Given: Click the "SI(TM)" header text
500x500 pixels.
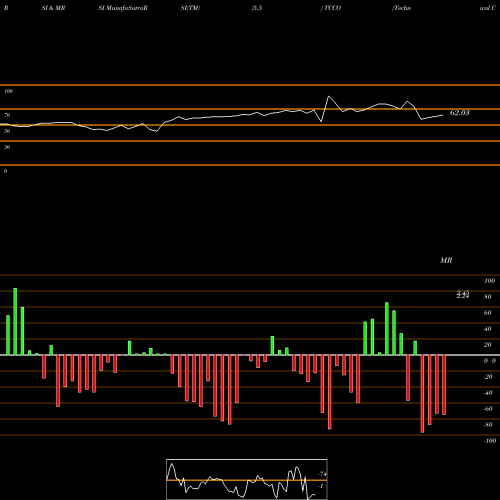Looking at the screenshot, I should point(190,8).
